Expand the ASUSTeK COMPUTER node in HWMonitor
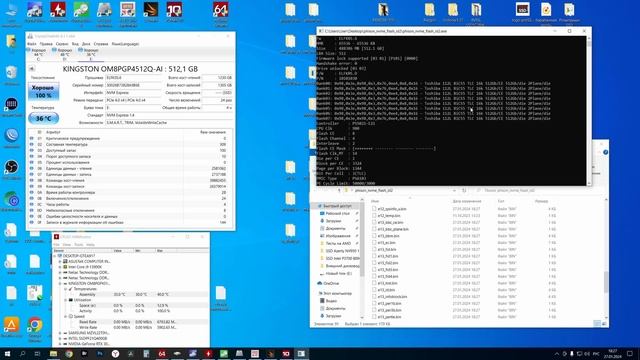This screenshot has height=360, width=640. (60, 261)
